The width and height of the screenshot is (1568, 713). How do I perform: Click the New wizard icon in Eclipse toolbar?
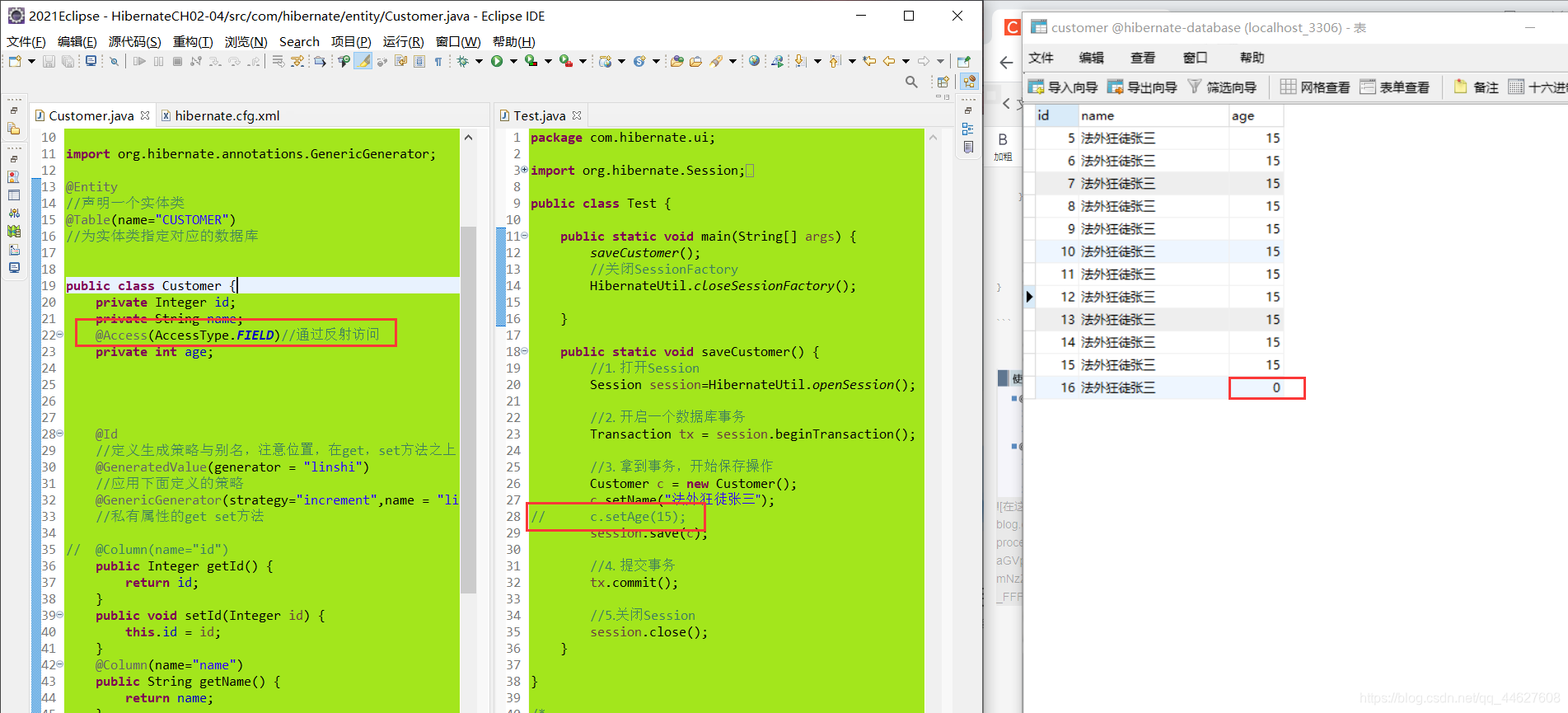(x=15, y=61)
